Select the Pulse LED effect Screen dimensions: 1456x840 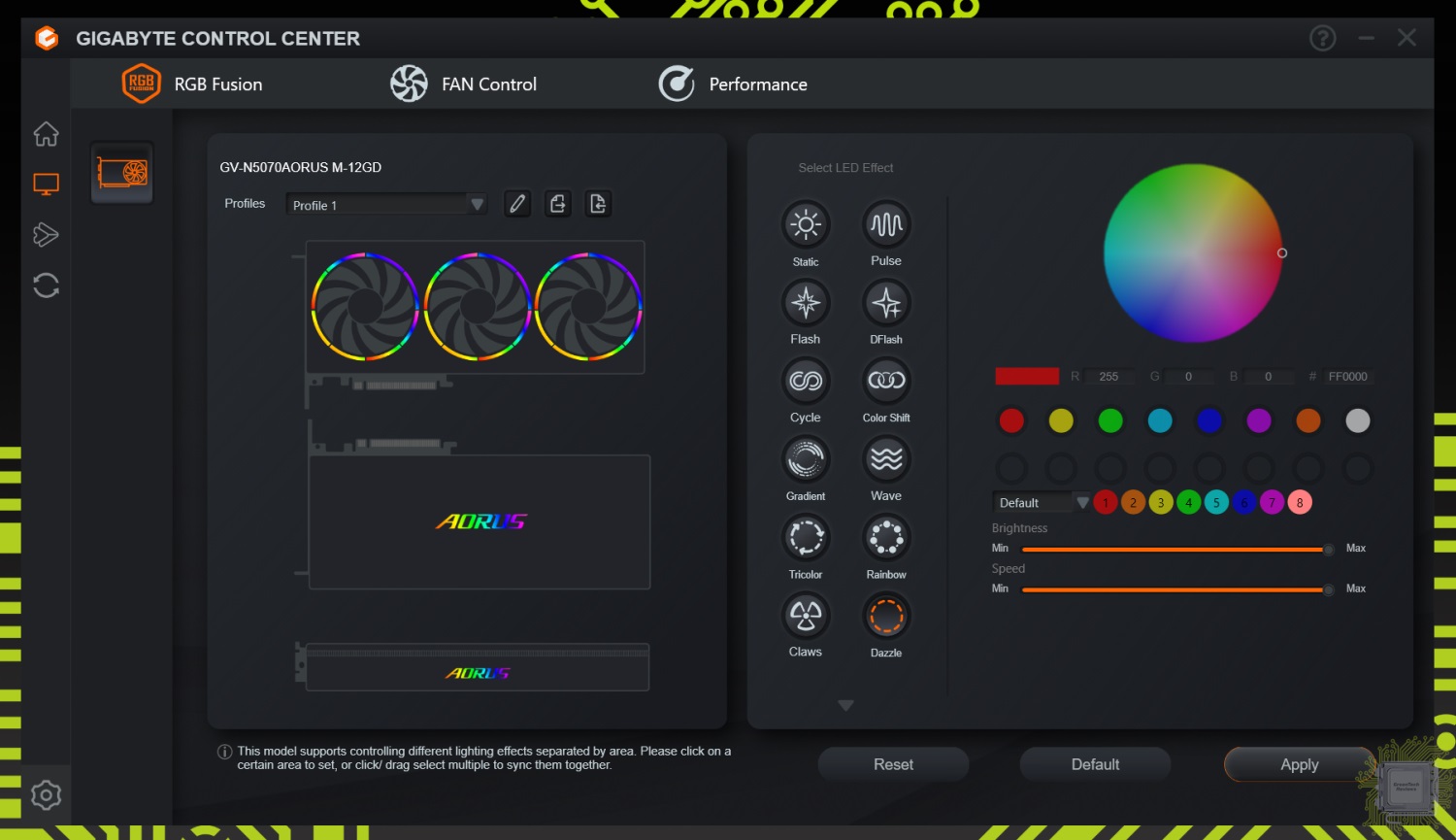[x=886, y=224]
